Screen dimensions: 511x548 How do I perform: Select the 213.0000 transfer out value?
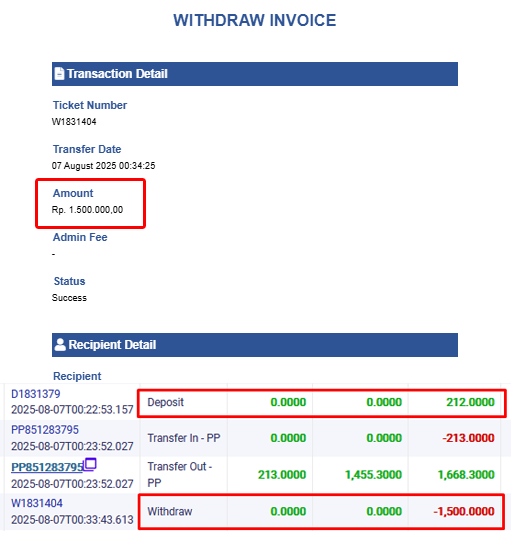point(282,475)
